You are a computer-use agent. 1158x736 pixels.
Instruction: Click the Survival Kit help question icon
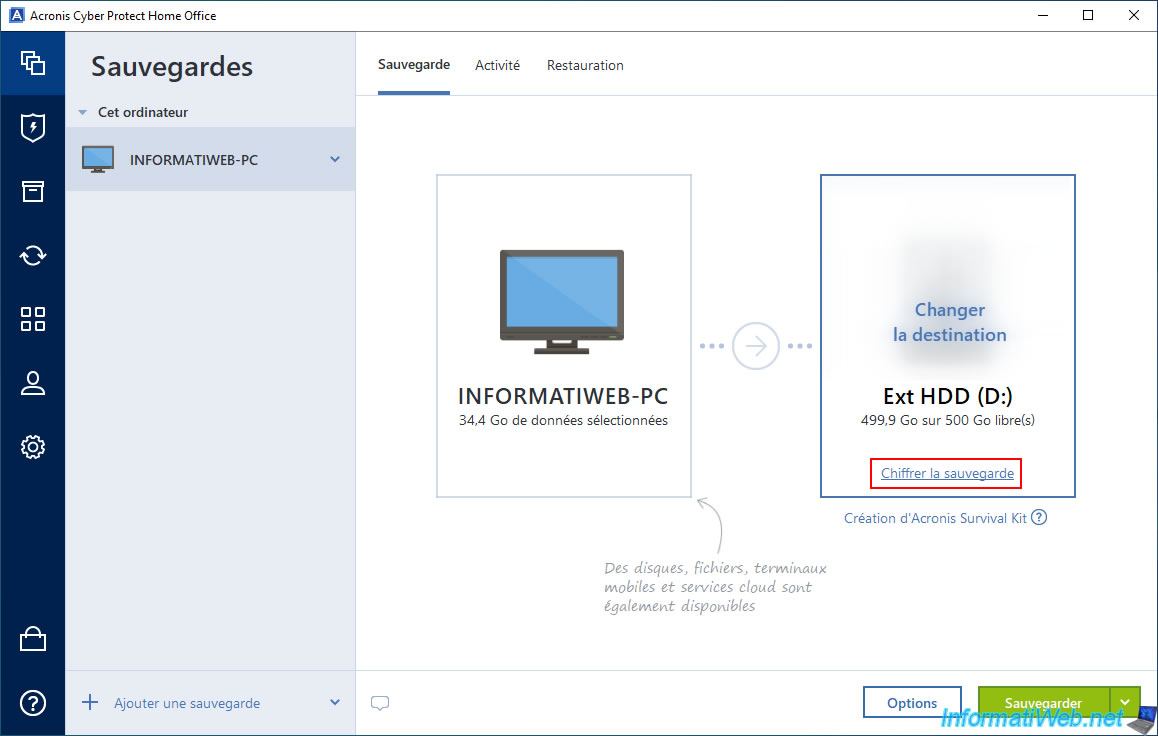(x=1039, y=517)
